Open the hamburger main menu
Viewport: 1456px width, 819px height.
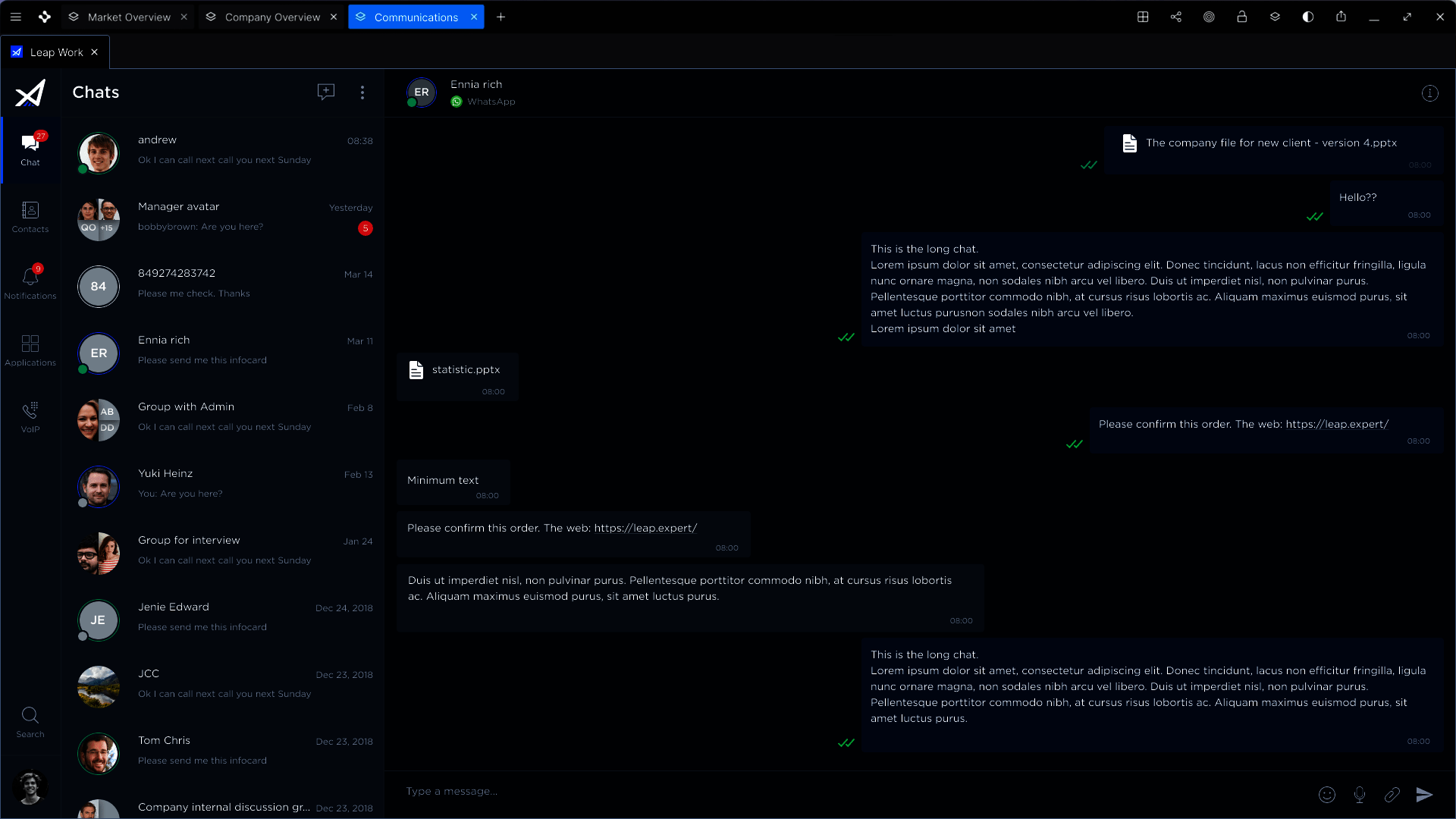click(15, 17)
